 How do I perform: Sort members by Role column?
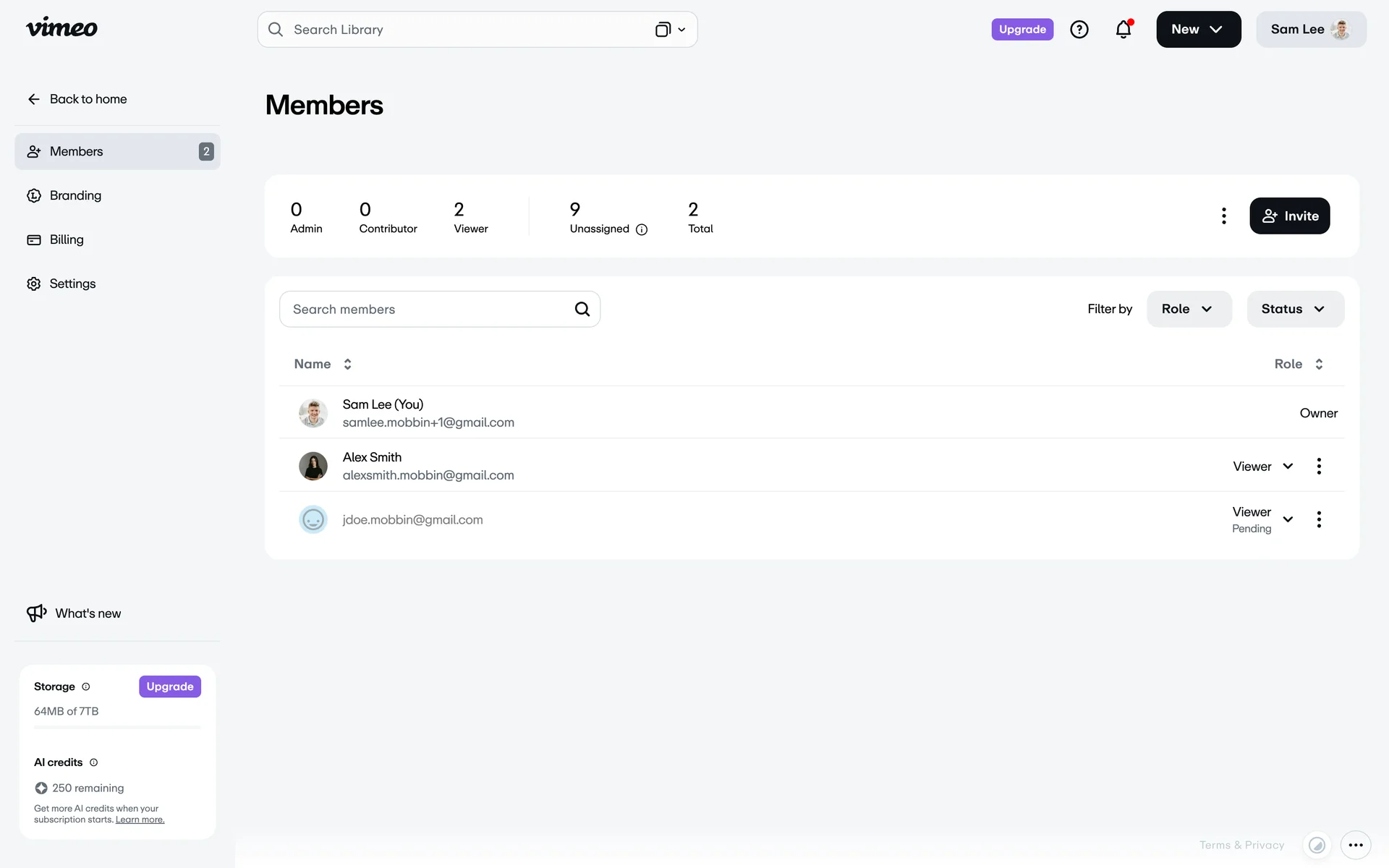tap(1298, 364)
